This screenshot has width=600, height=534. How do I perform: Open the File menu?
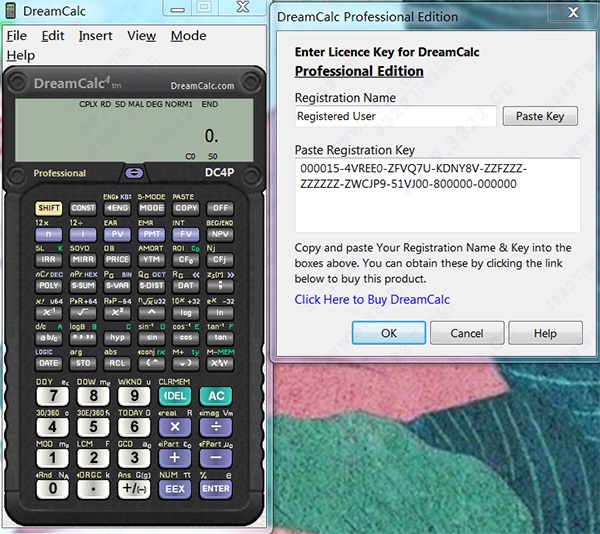coord(17,36)
